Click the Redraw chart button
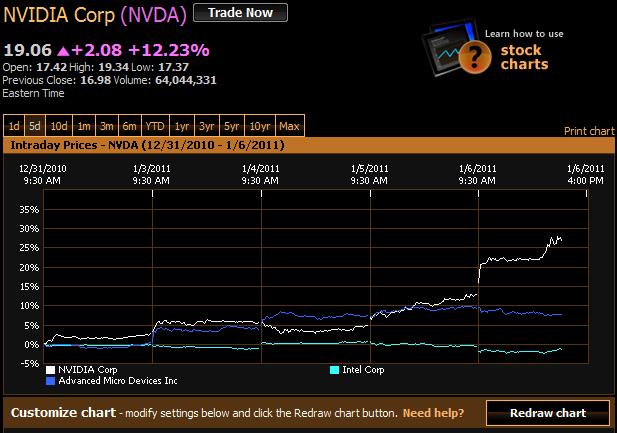 (x=548, y=413)
